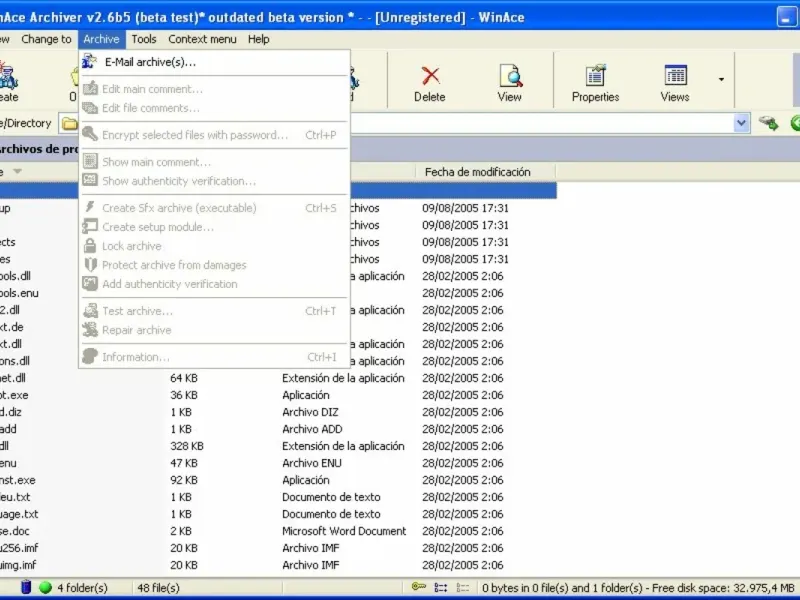Open the Help menu

coord(259,39)
